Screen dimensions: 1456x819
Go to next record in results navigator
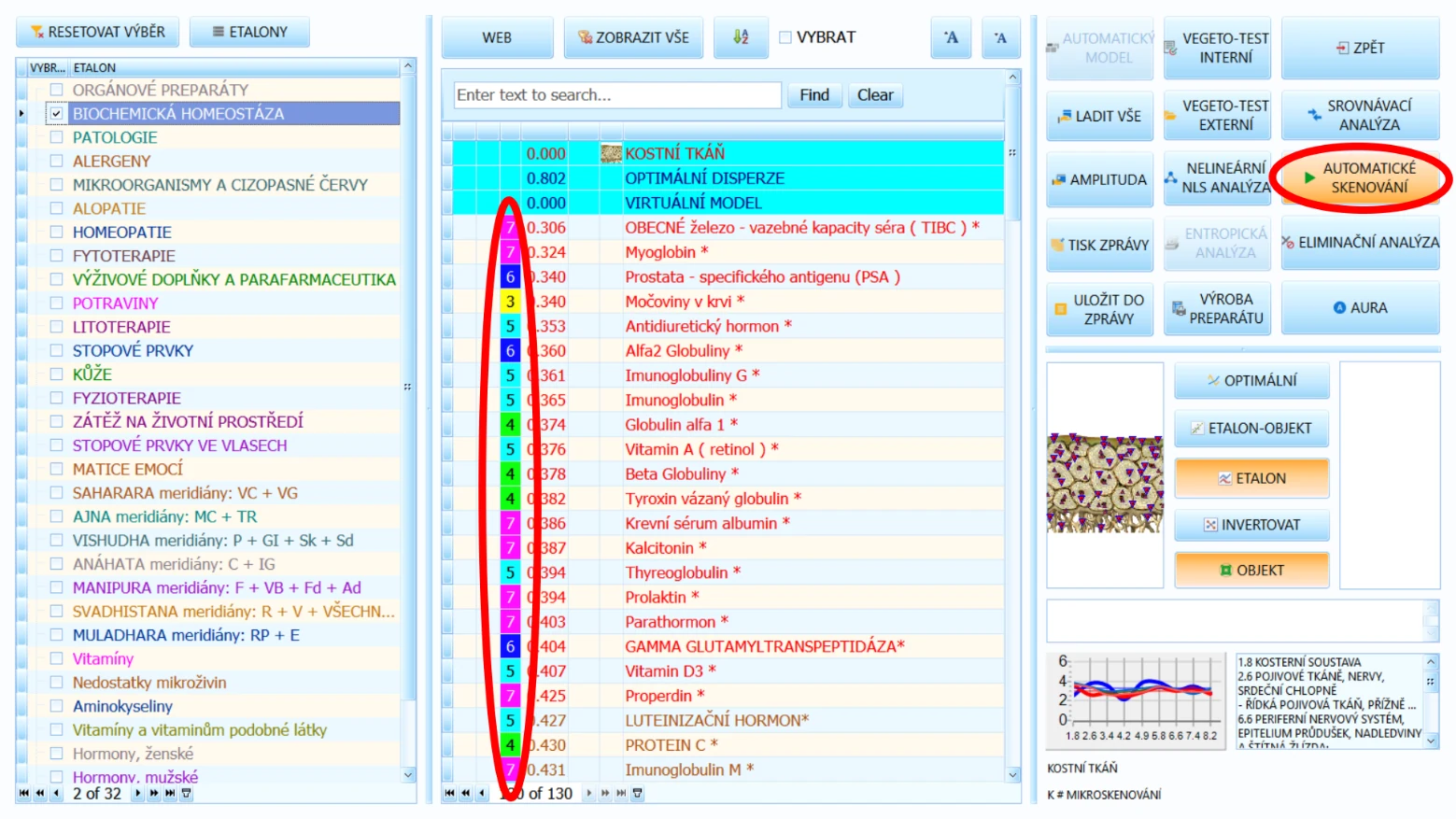(x=588, y=794)
